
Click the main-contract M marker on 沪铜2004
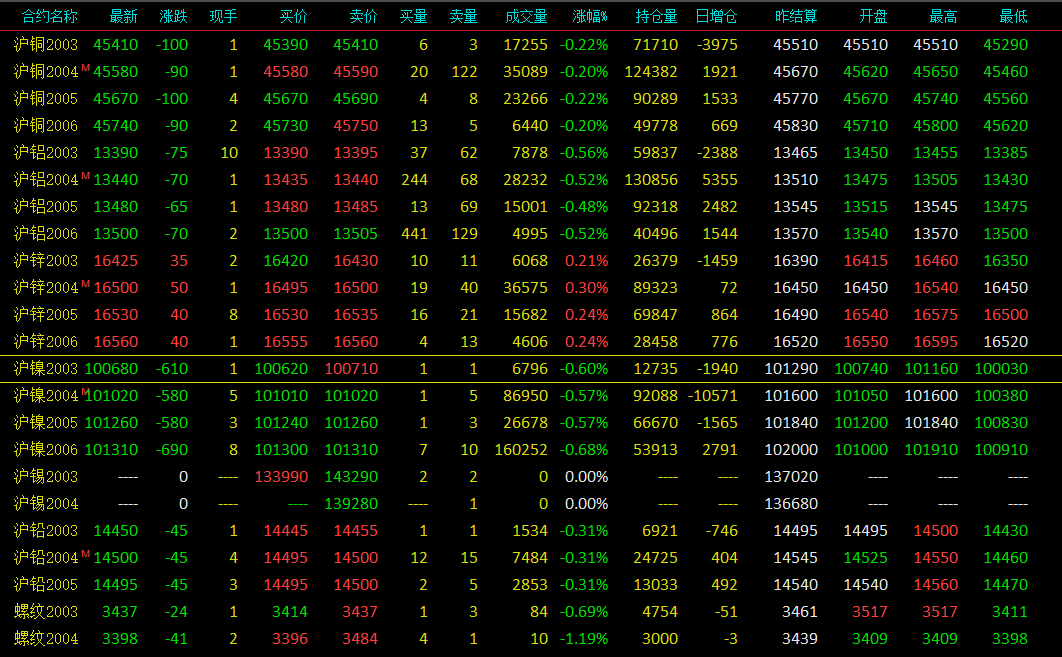(x=85, y=68)
